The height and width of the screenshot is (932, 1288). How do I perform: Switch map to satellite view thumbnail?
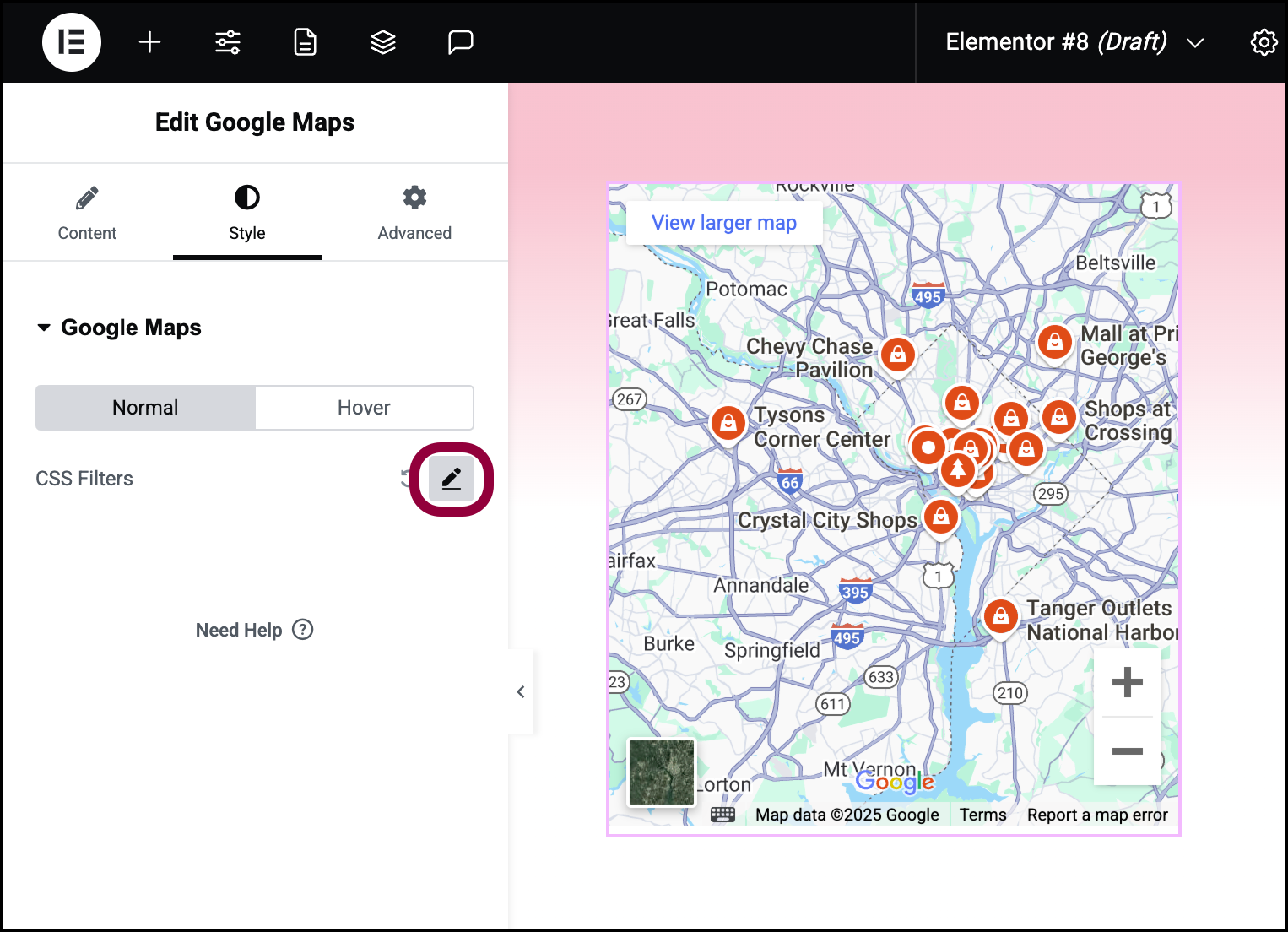click(662, 772)
